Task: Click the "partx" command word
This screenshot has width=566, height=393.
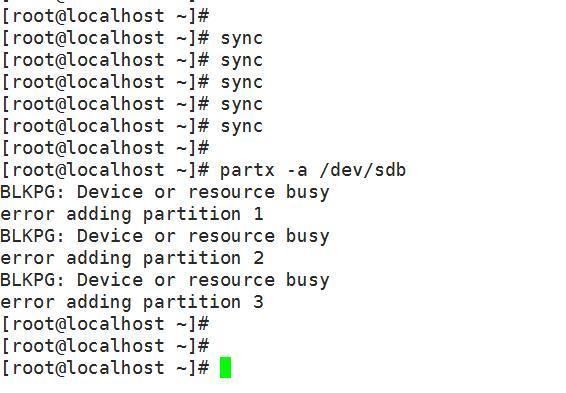Action: [x=248, y=170]
